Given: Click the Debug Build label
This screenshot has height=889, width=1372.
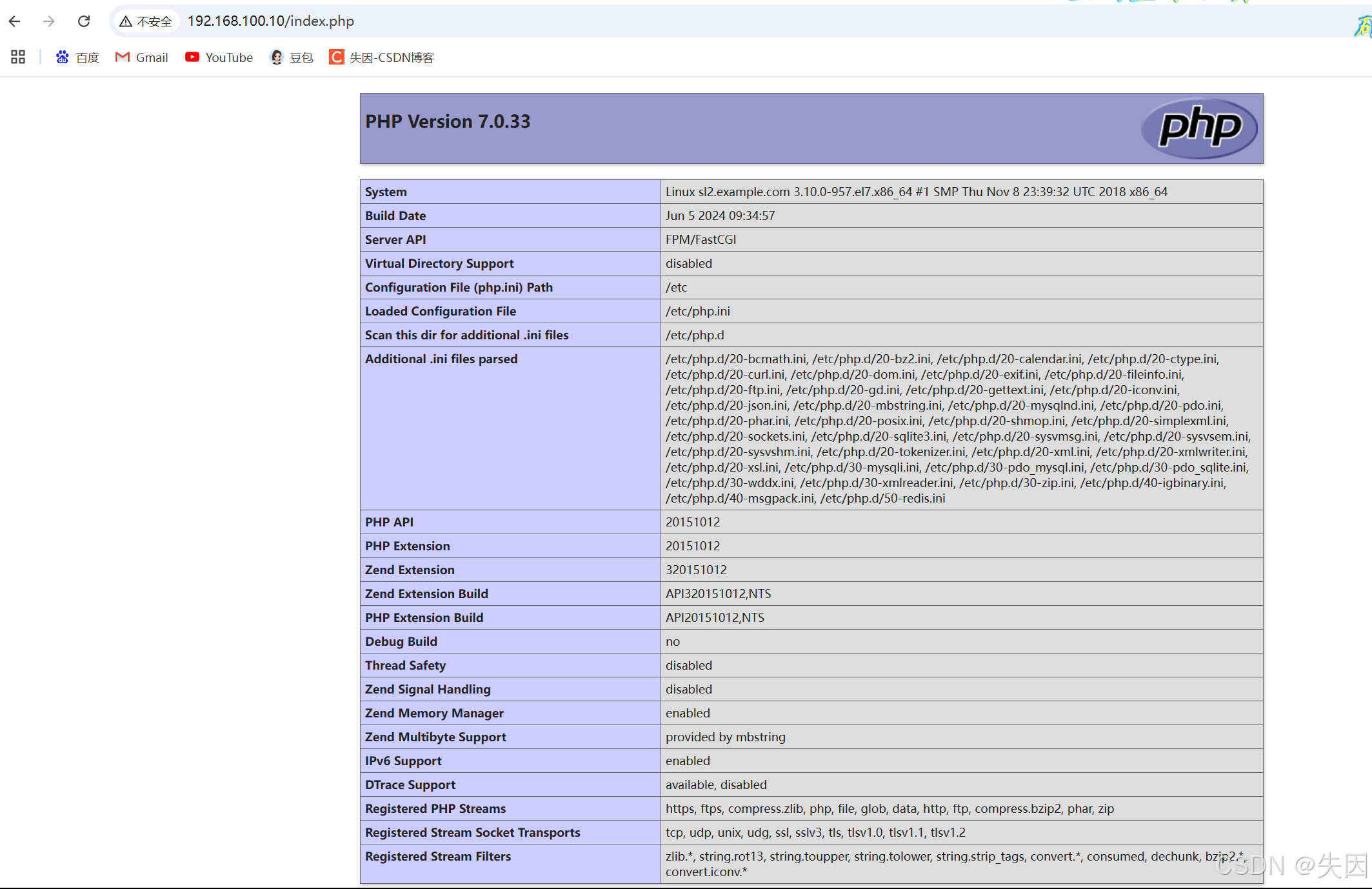Looking at the screenshot, I should pyautogui.click(x=401, y=641).
